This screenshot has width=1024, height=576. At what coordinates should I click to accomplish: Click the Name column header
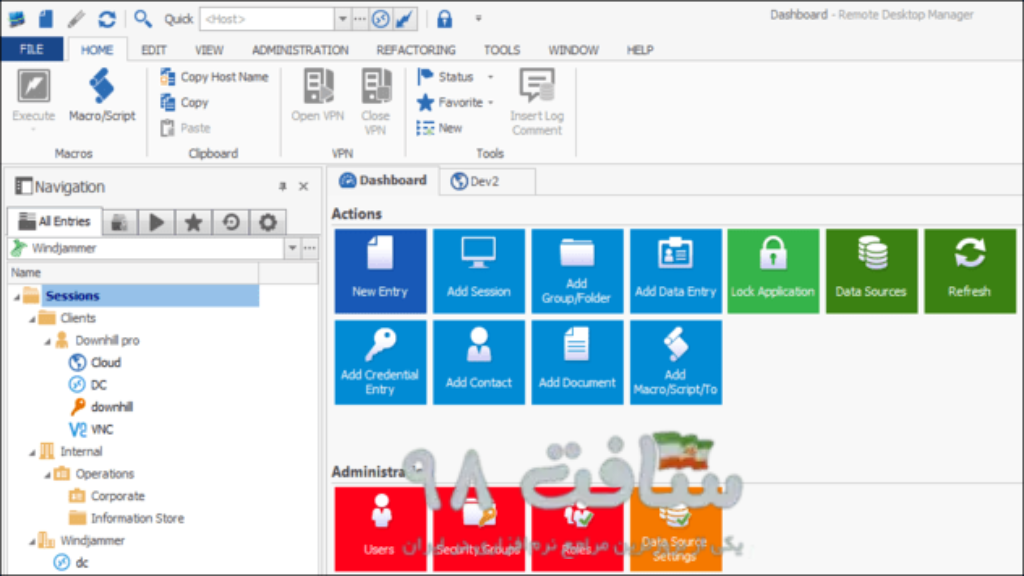pos(133,273)
